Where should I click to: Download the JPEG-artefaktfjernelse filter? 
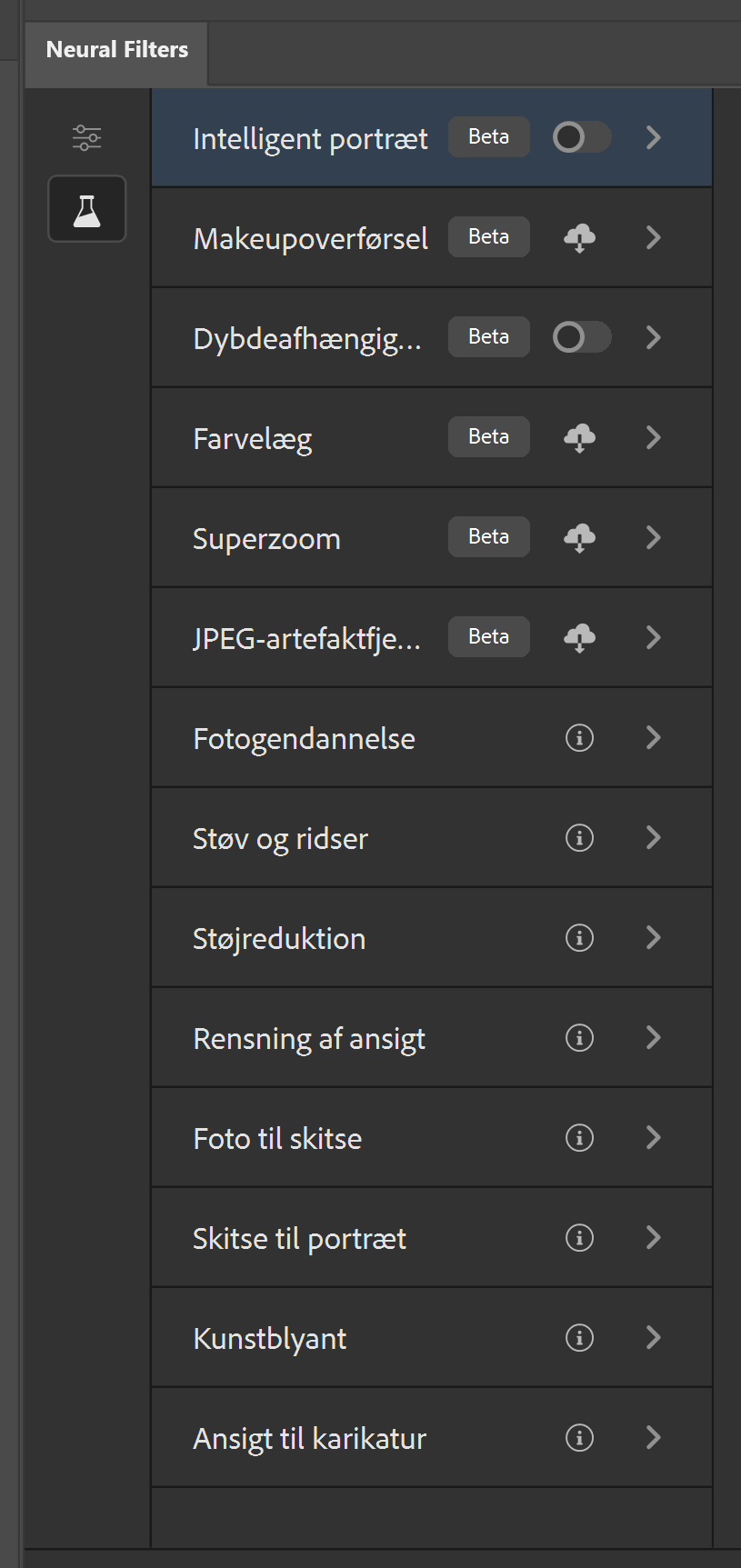(579, 638)
